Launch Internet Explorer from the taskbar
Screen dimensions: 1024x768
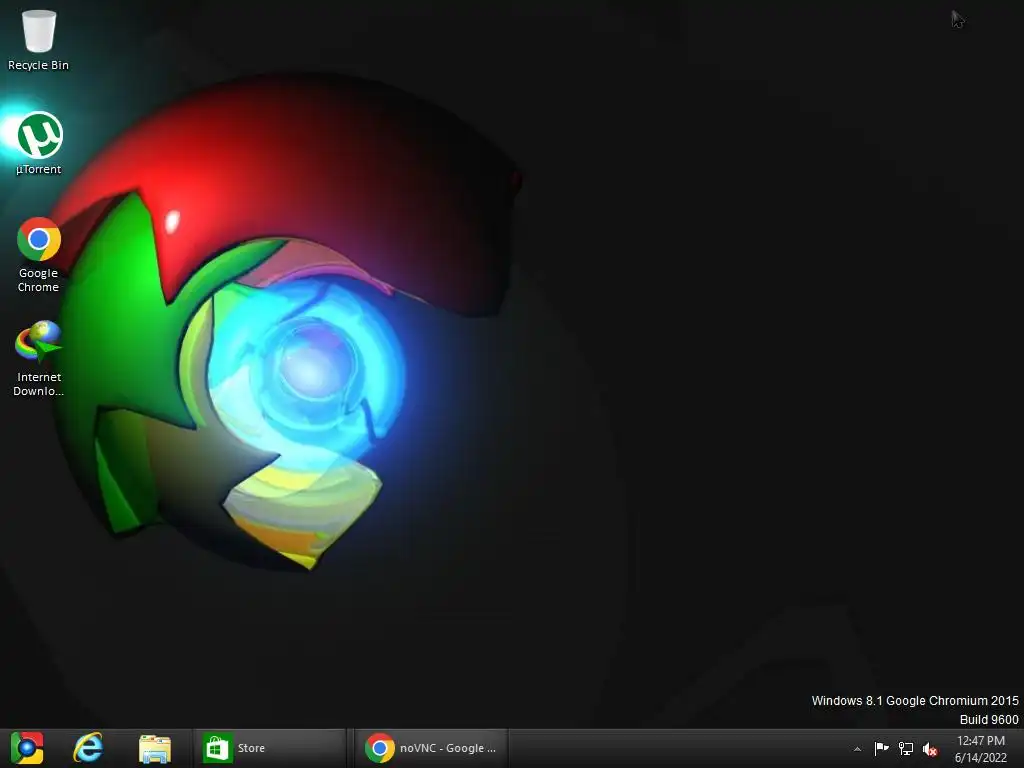pos(88,748)
